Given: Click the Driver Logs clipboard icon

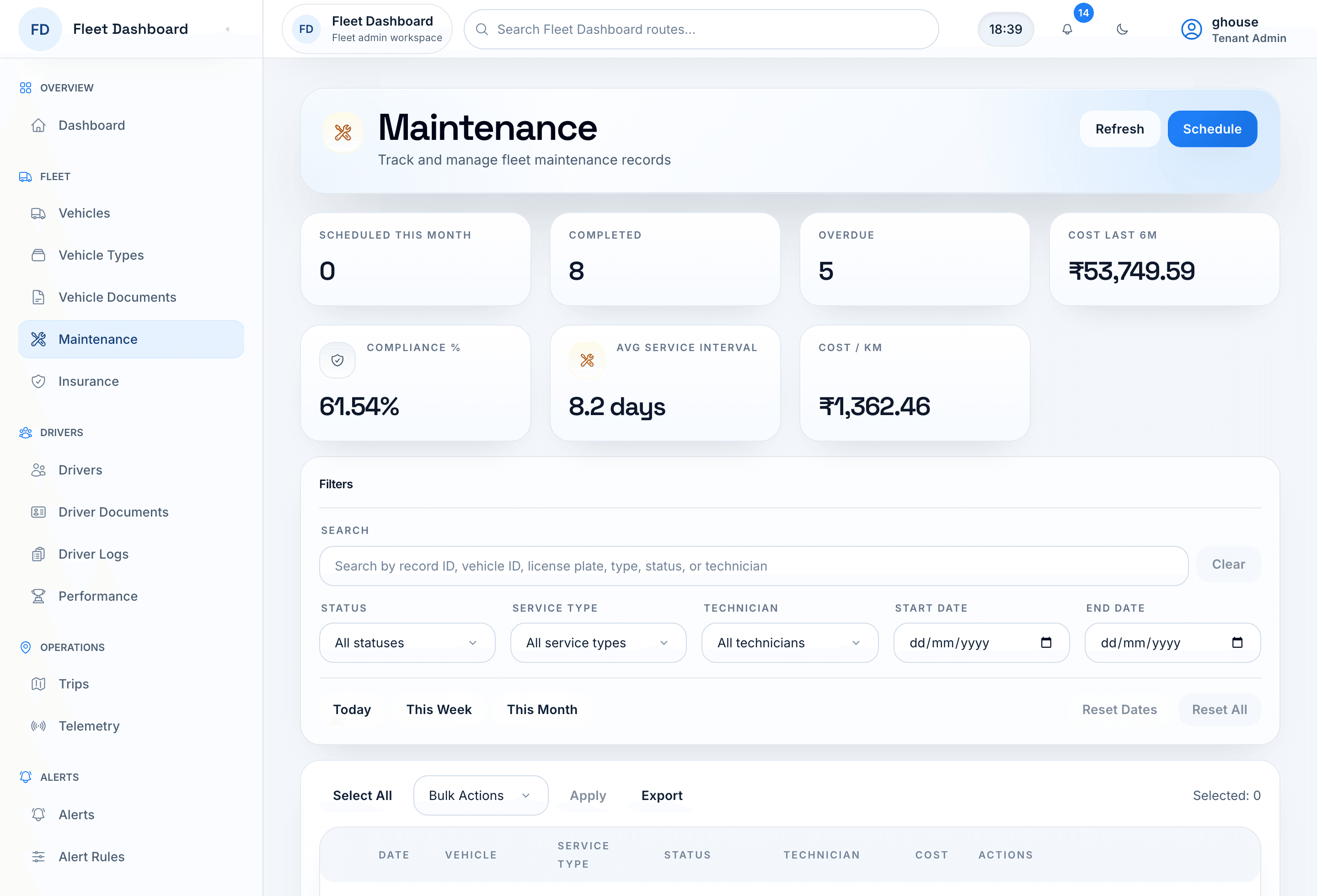Looking at the screenshot, I should 38,554.
